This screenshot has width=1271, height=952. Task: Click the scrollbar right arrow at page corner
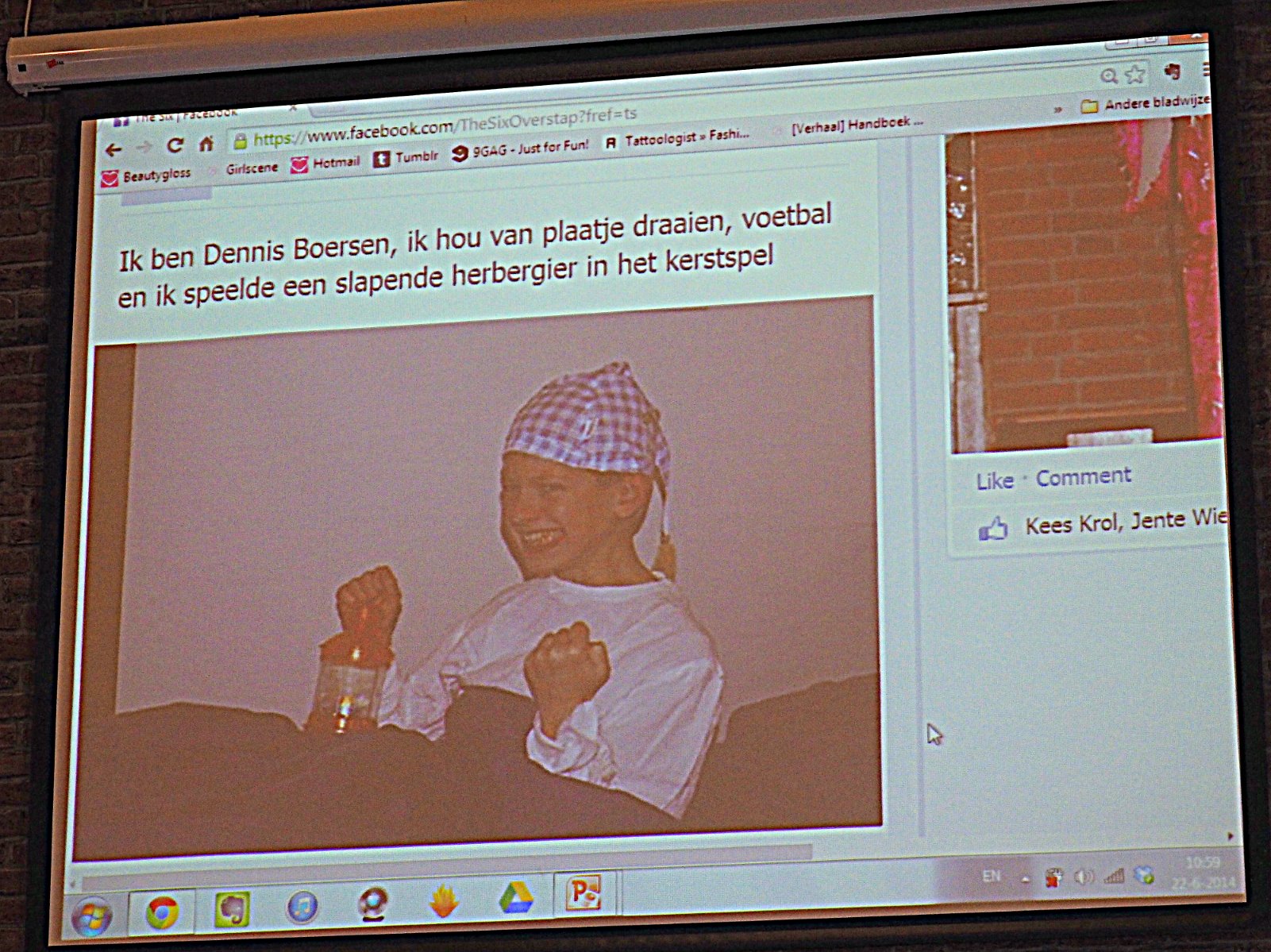1230,836
